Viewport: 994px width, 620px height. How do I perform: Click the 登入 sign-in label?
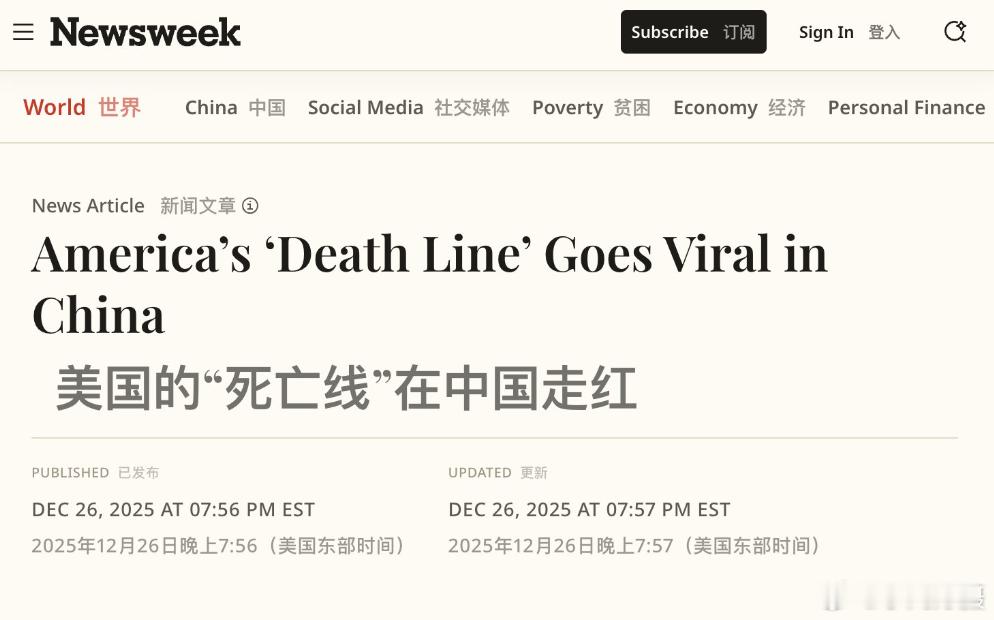883,33
